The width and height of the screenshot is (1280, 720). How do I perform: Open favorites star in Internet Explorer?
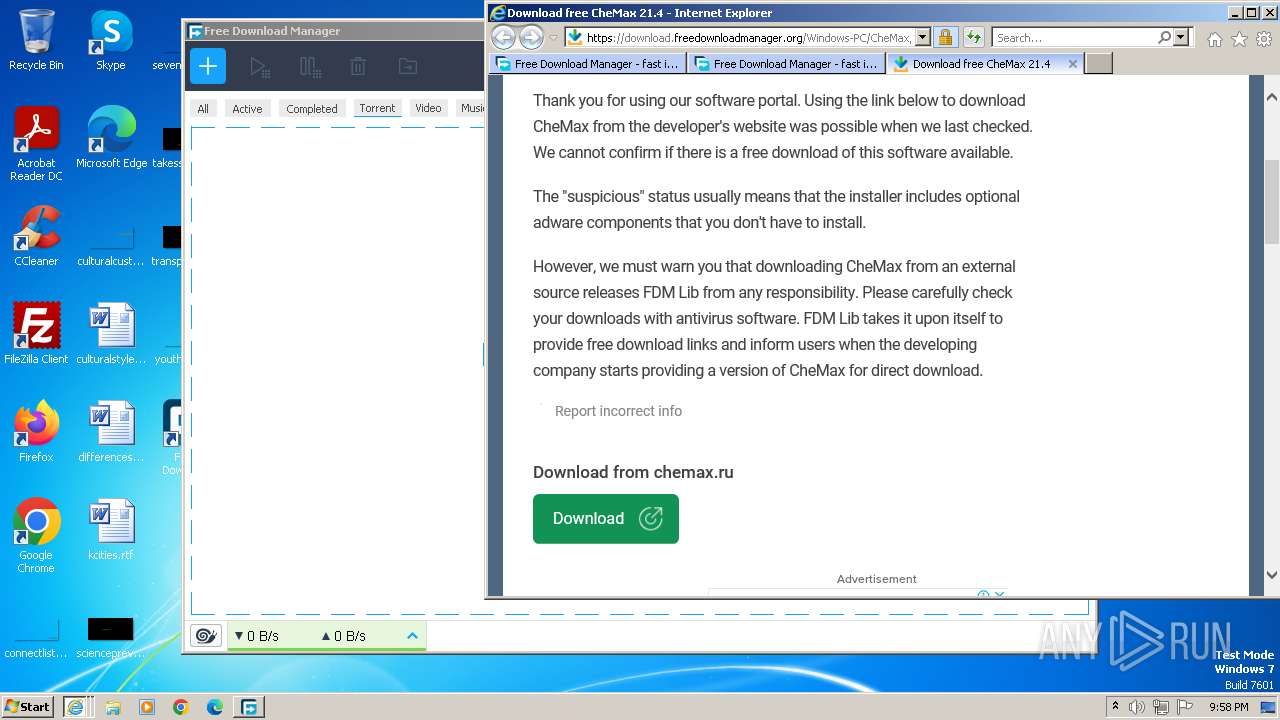(x=1239, y=39)
